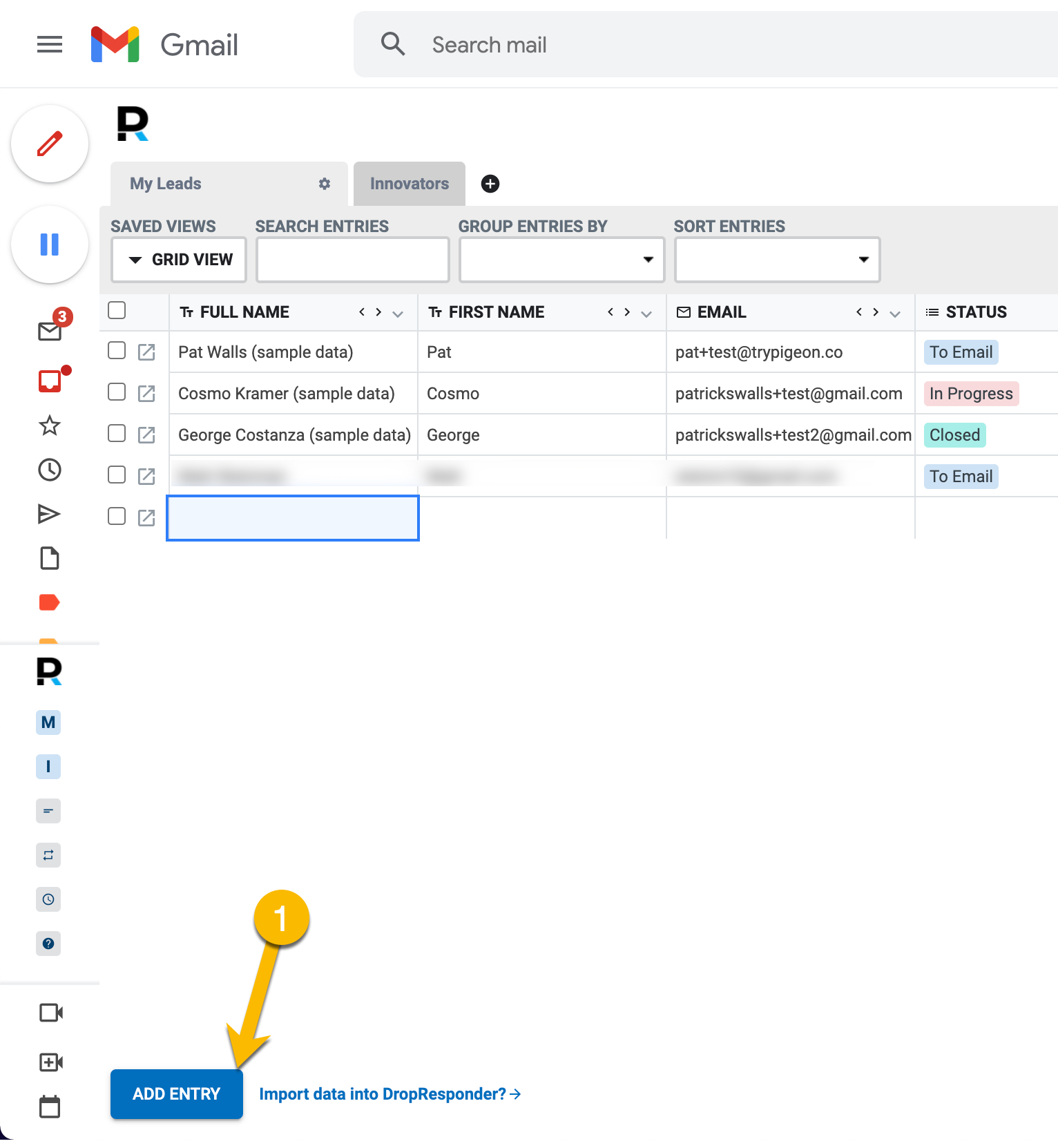Screen dimensions: 1058x1148
Task: Click George Costanza (sample data) name cell
Action: coord(294,435)
